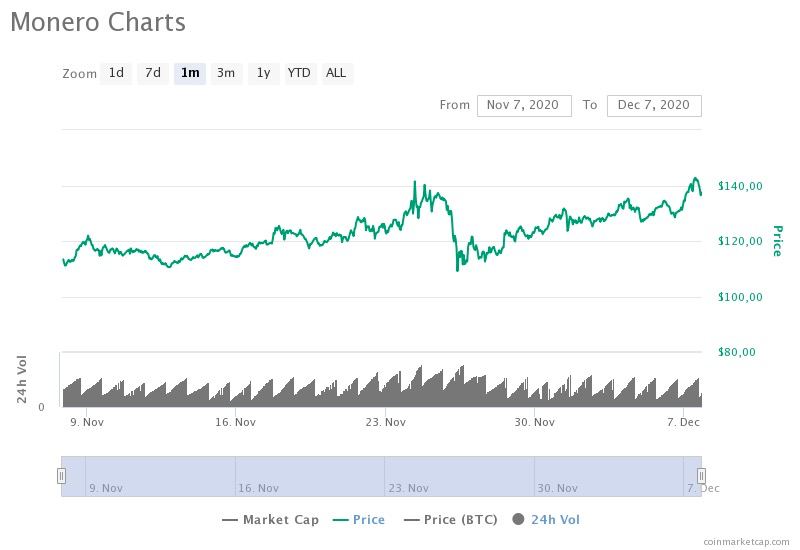800x550 pixels.
Task: Click the From date field
Action: (524, 105)
